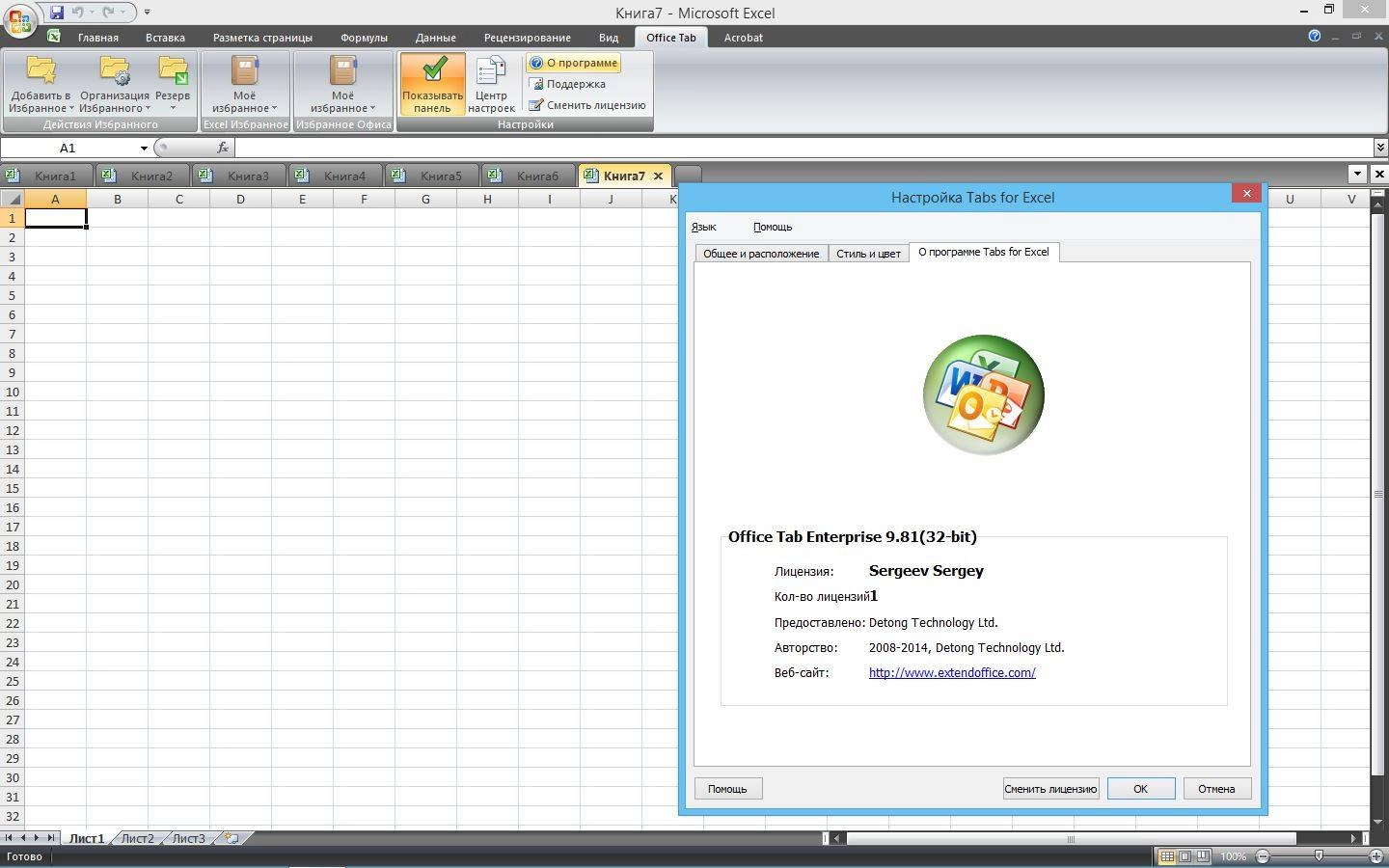
Task: Open the Главная ribbon tab
Action: (x=98, y=38)
